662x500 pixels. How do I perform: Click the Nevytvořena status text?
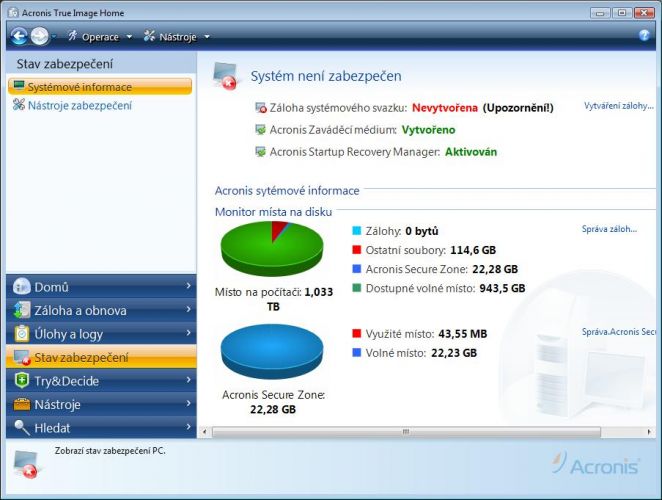(445, 108)
